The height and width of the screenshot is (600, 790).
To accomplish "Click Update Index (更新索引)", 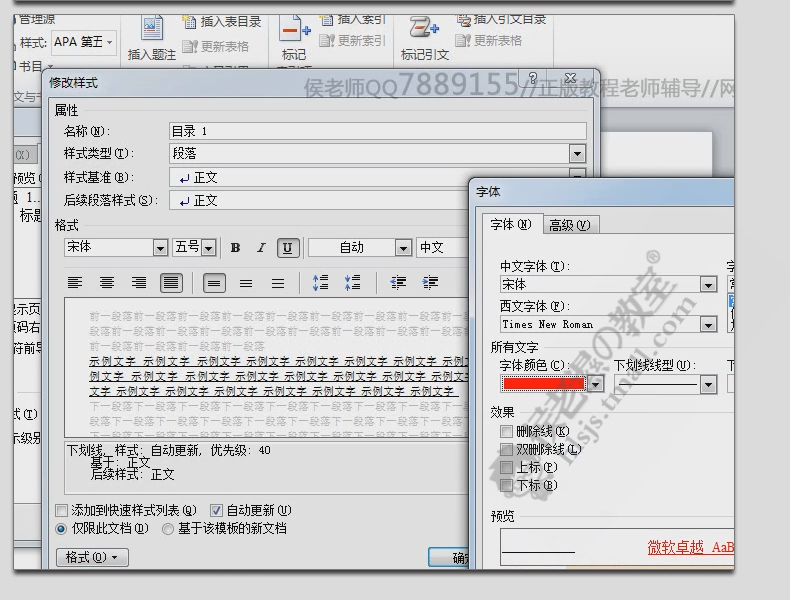I will point(352,40).
